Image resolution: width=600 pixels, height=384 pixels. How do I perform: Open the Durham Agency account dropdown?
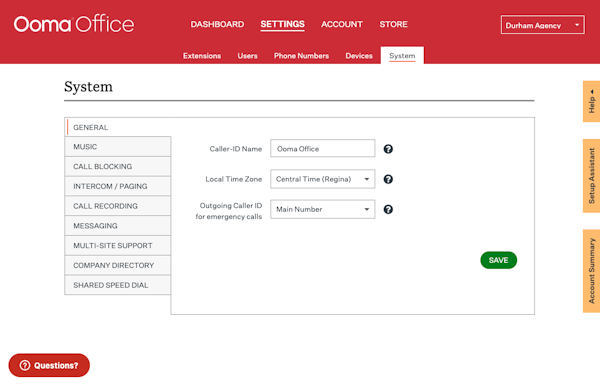[x=542, y=25]
